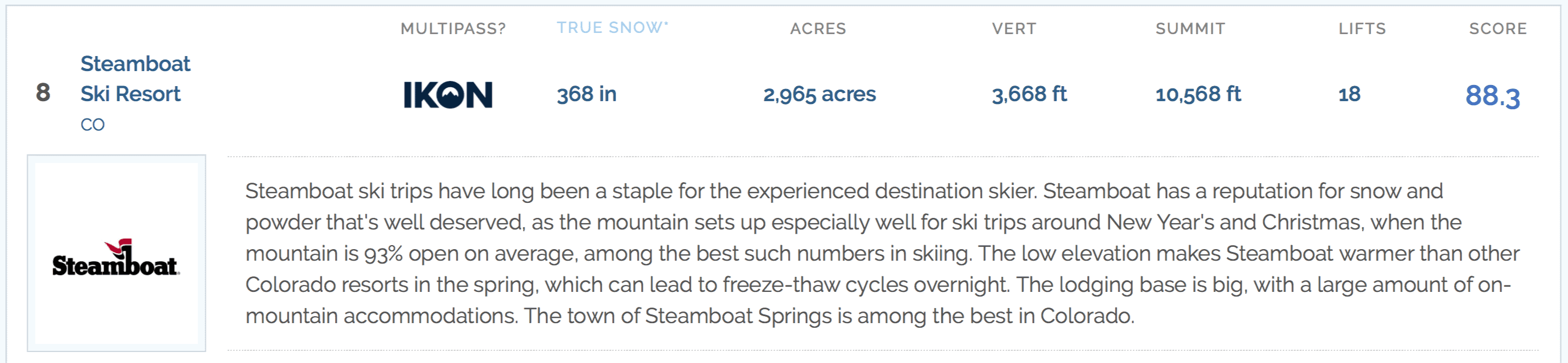Viewport: 1568px width, 363px height.
Task: Click the 3,668 ft vertical value
Action: click(1029, 94)
